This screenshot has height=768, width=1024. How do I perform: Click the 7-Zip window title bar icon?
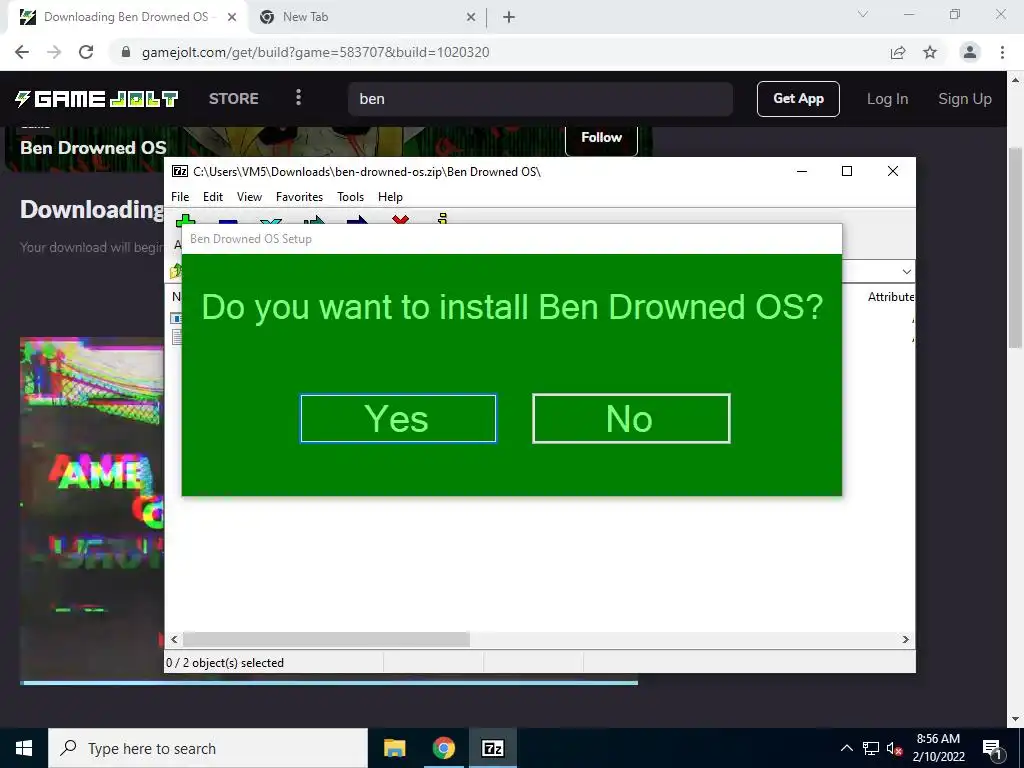[x=180, y=171]
